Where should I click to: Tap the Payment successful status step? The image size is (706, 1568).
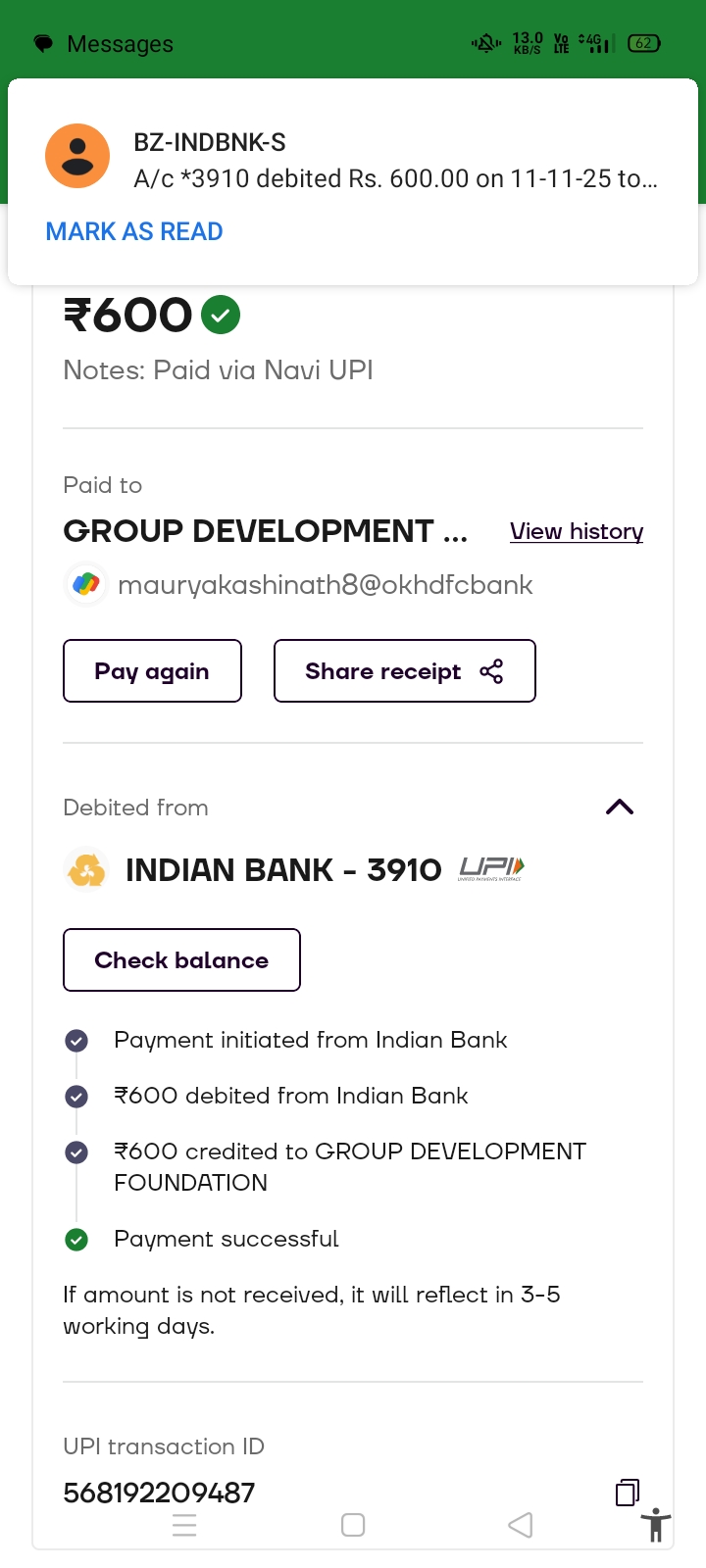(227, 1239)
